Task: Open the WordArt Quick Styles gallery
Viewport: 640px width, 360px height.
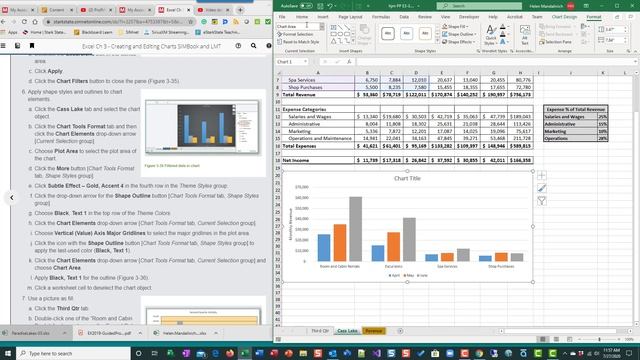Action: coord(490,35)
